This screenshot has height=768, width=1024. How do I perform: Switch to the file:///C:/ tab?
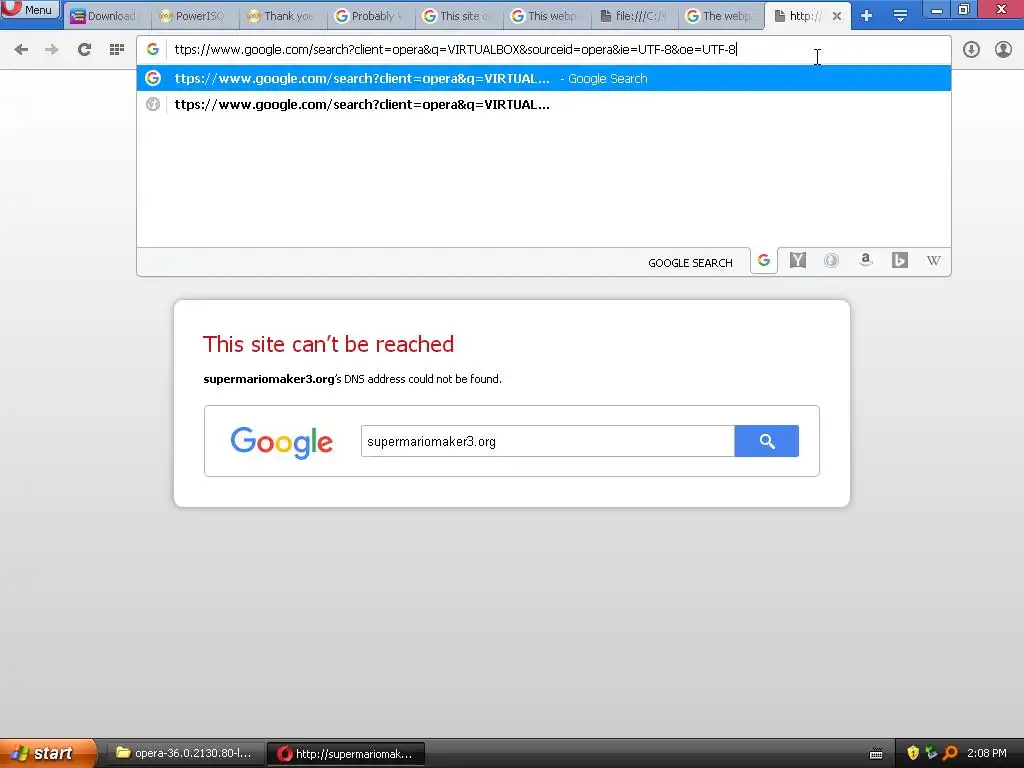point(635,16)
